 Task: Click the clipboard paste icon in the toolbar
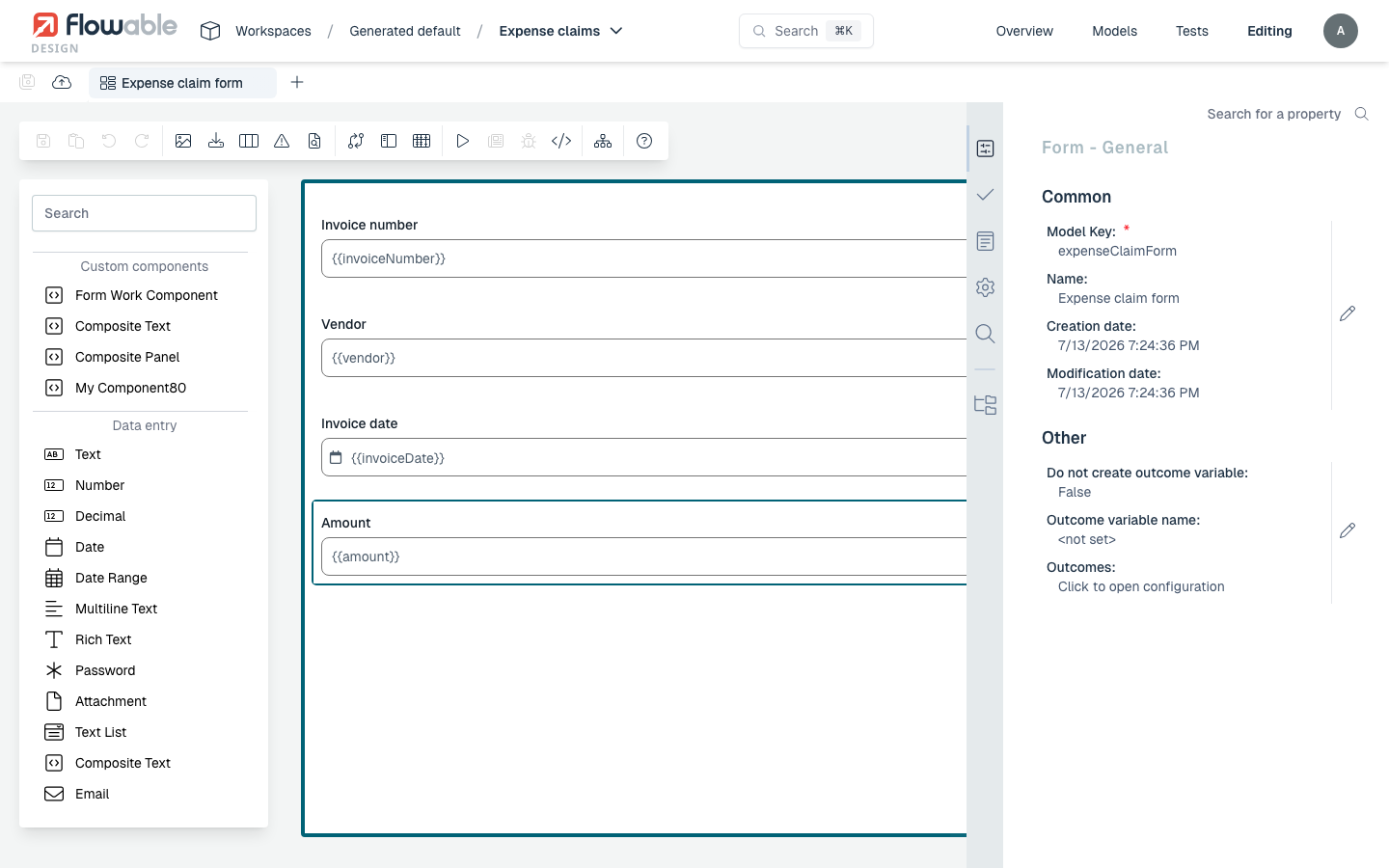point(76,141)
